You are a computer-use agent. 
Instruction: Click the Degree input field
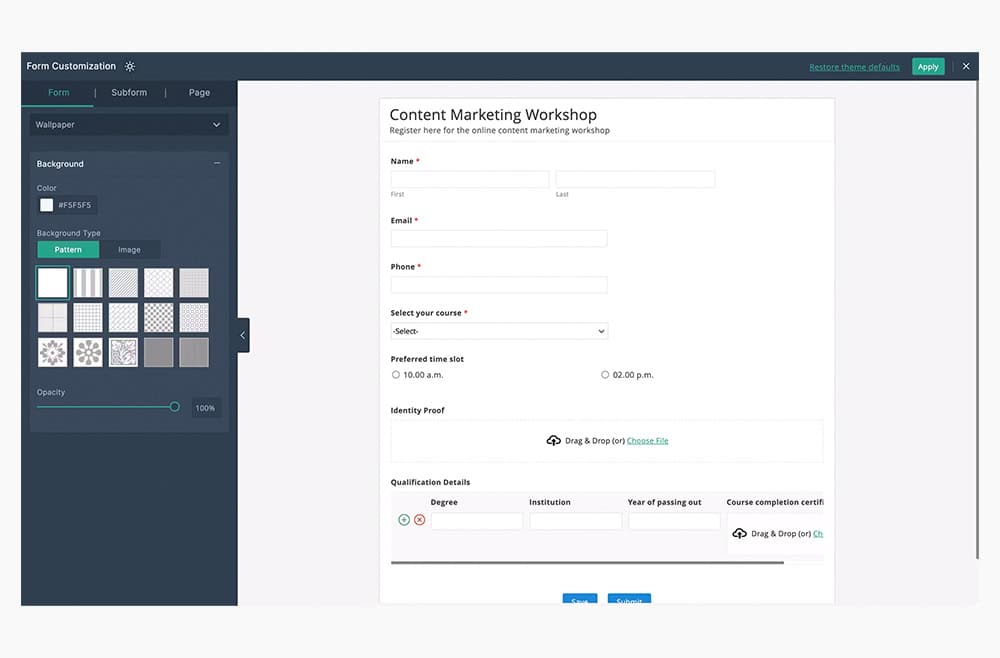[477, 521]
